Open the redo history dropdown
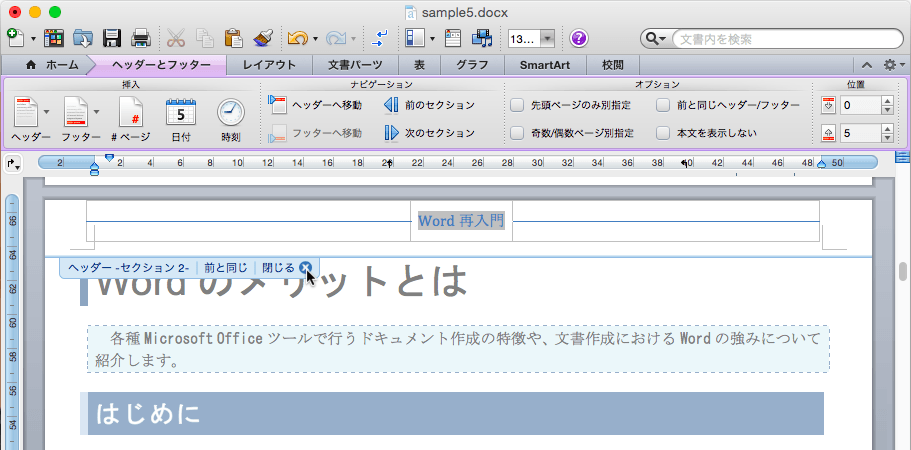Viewport: 911px width, 450px height. tap(353, 39)
